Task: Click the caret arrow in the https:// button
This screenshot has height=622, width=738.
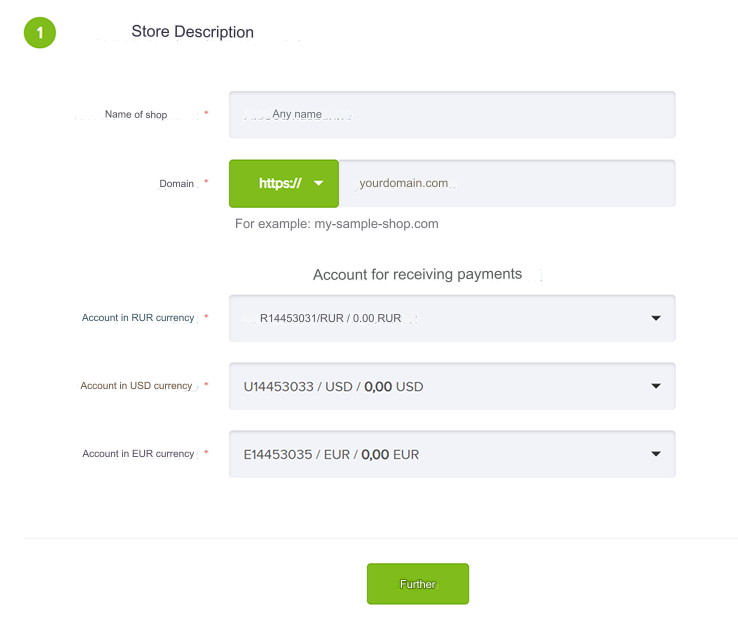Action: (x=319, y=184)
